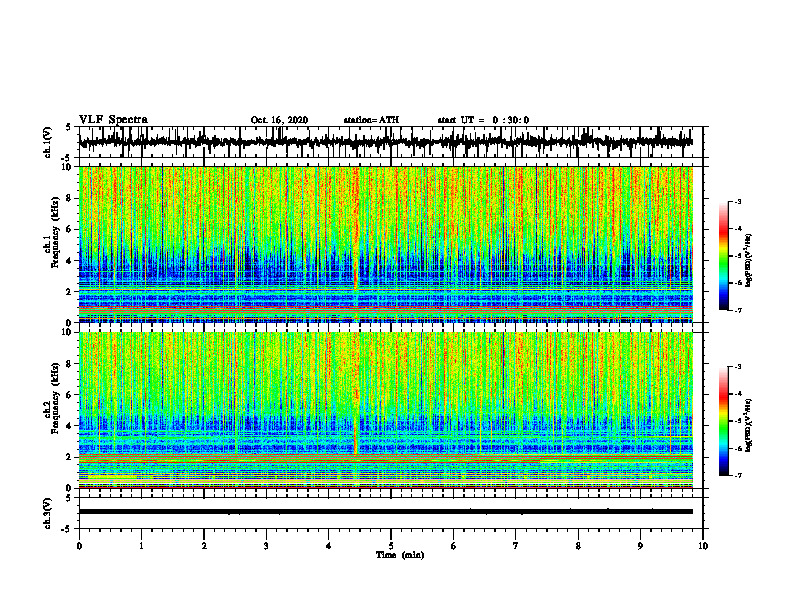Click the "-4" label on ch.1 color bar
The height and width of the screenshot is (612, 792).
click(738, 229)
